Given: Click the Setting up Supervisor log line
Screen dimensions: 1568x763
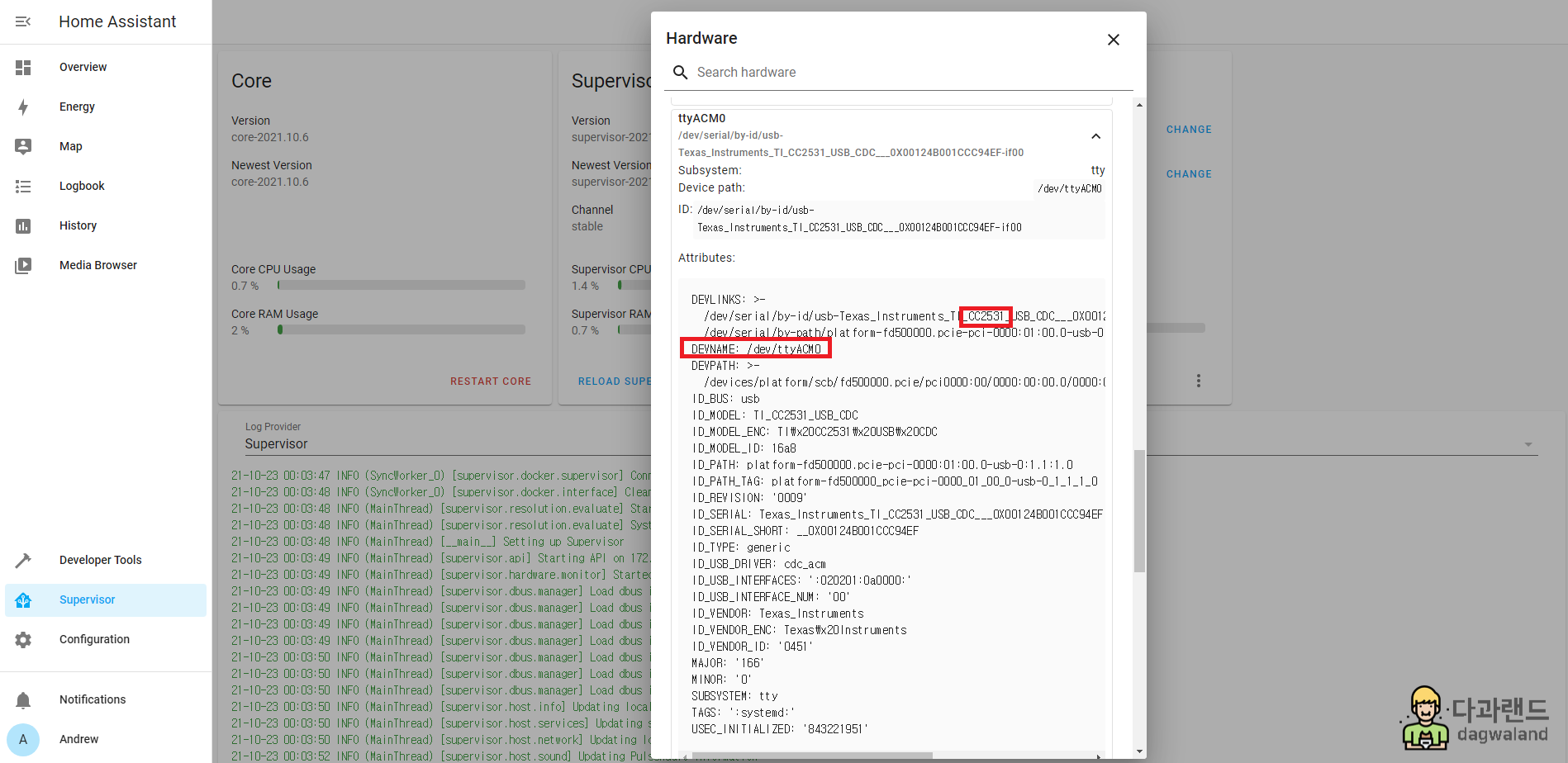Looking at the screenshot, I should tap(428, 542).
